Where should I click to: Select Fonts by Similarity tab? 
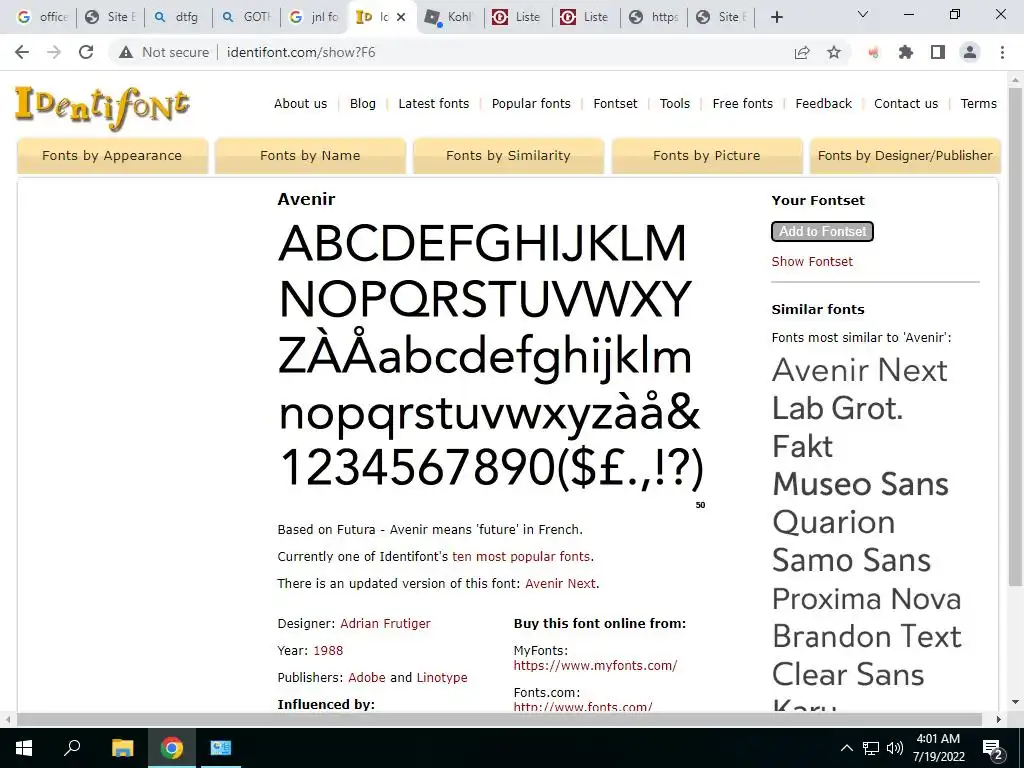click(x=508, y=155)
